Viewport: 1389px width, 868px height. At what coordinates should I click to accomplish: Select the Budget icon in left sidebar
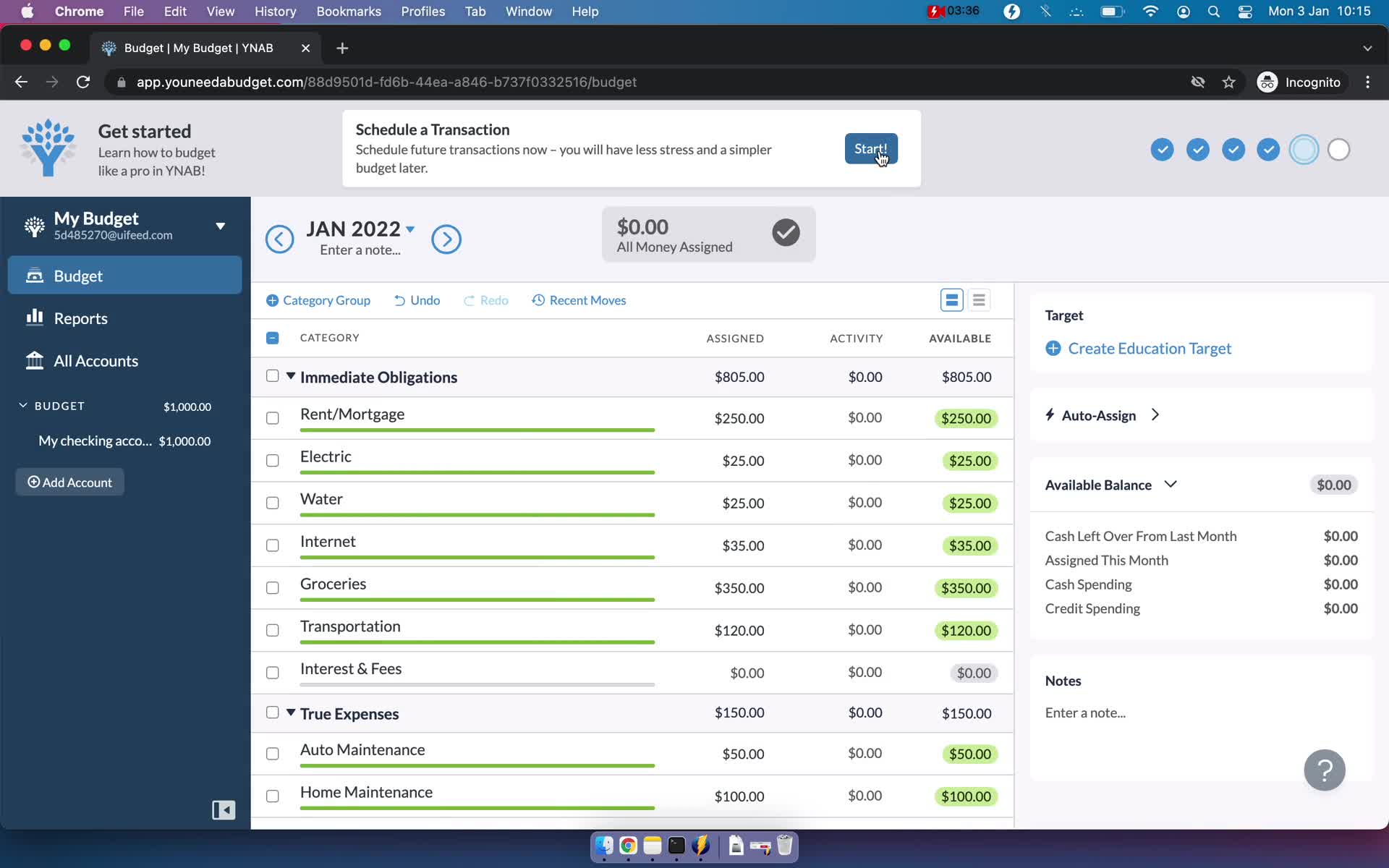click(35, 275)
